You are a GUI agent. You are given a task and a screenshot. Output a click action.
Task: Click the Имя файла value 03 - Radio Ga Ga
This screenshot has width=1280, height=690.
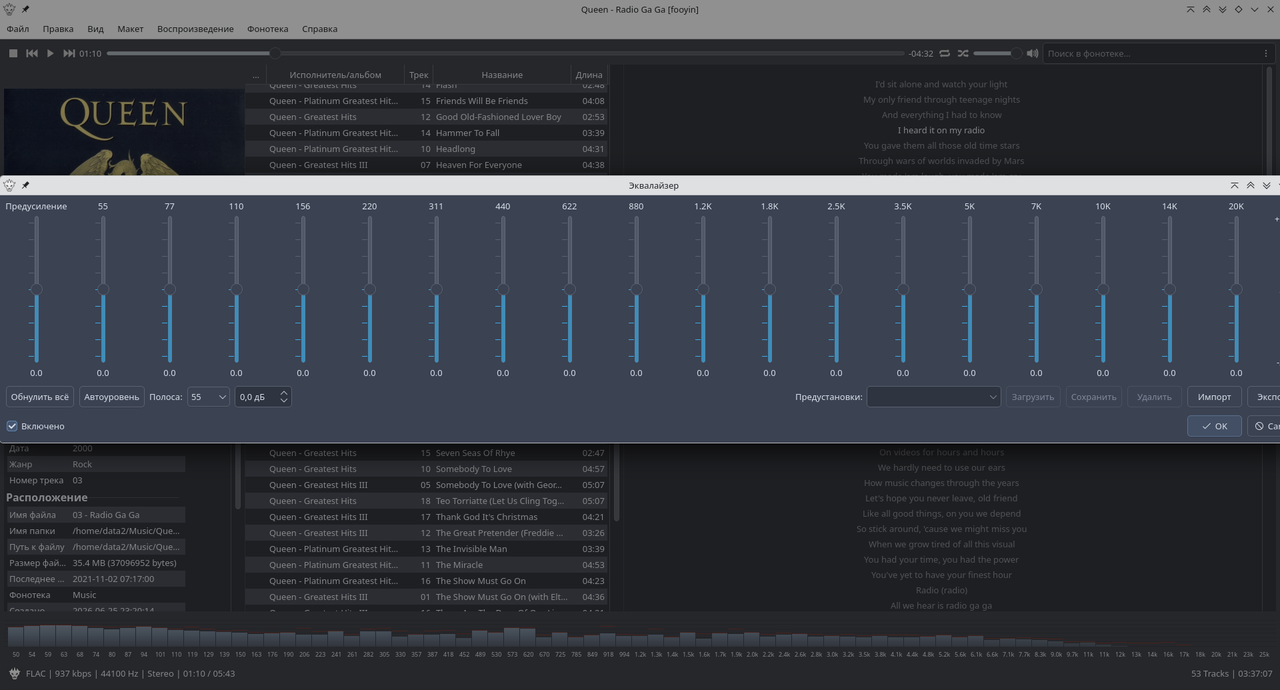point(106,515)
